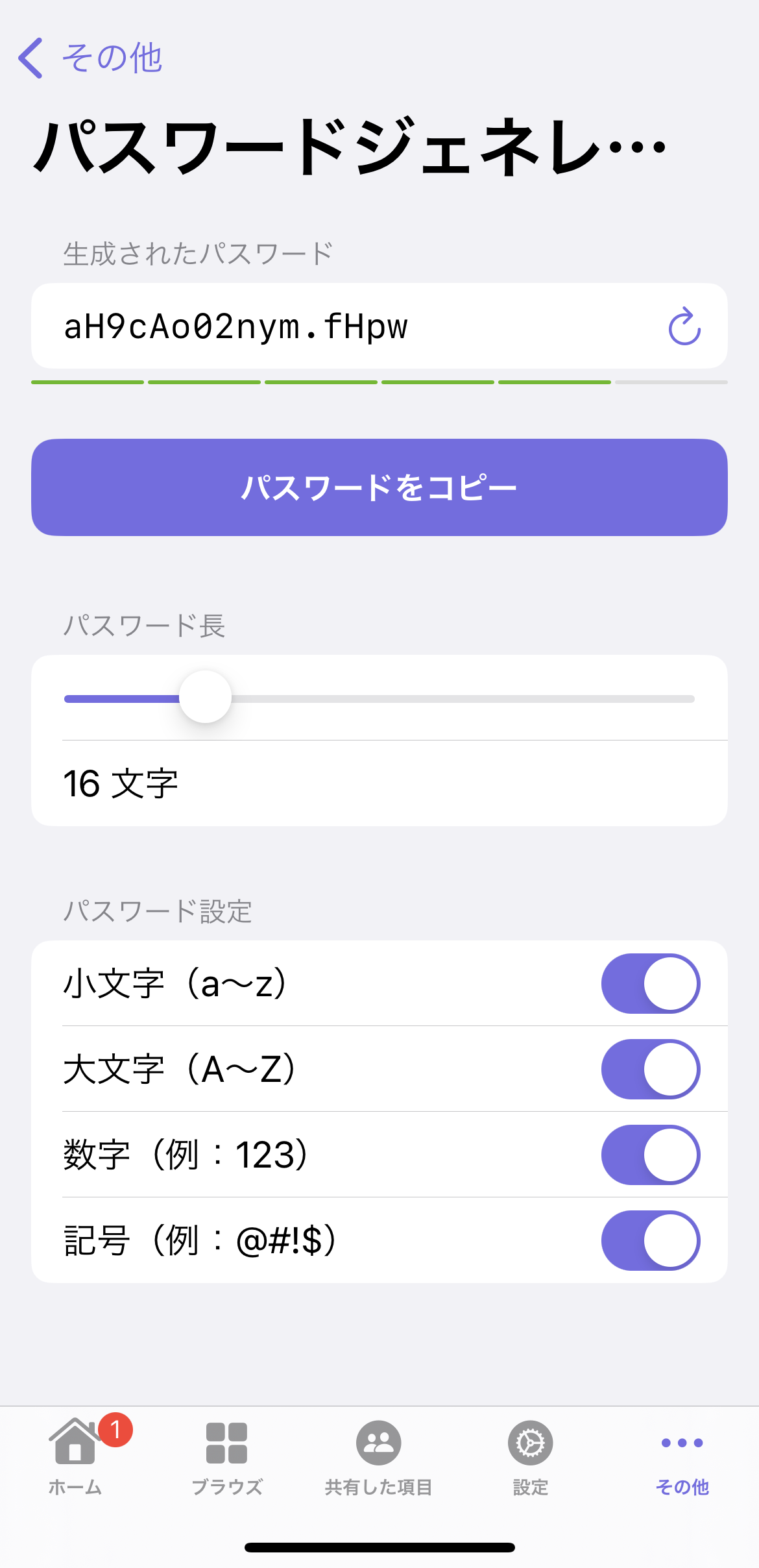Tap the 16 文字 length label

pos(121,783)
